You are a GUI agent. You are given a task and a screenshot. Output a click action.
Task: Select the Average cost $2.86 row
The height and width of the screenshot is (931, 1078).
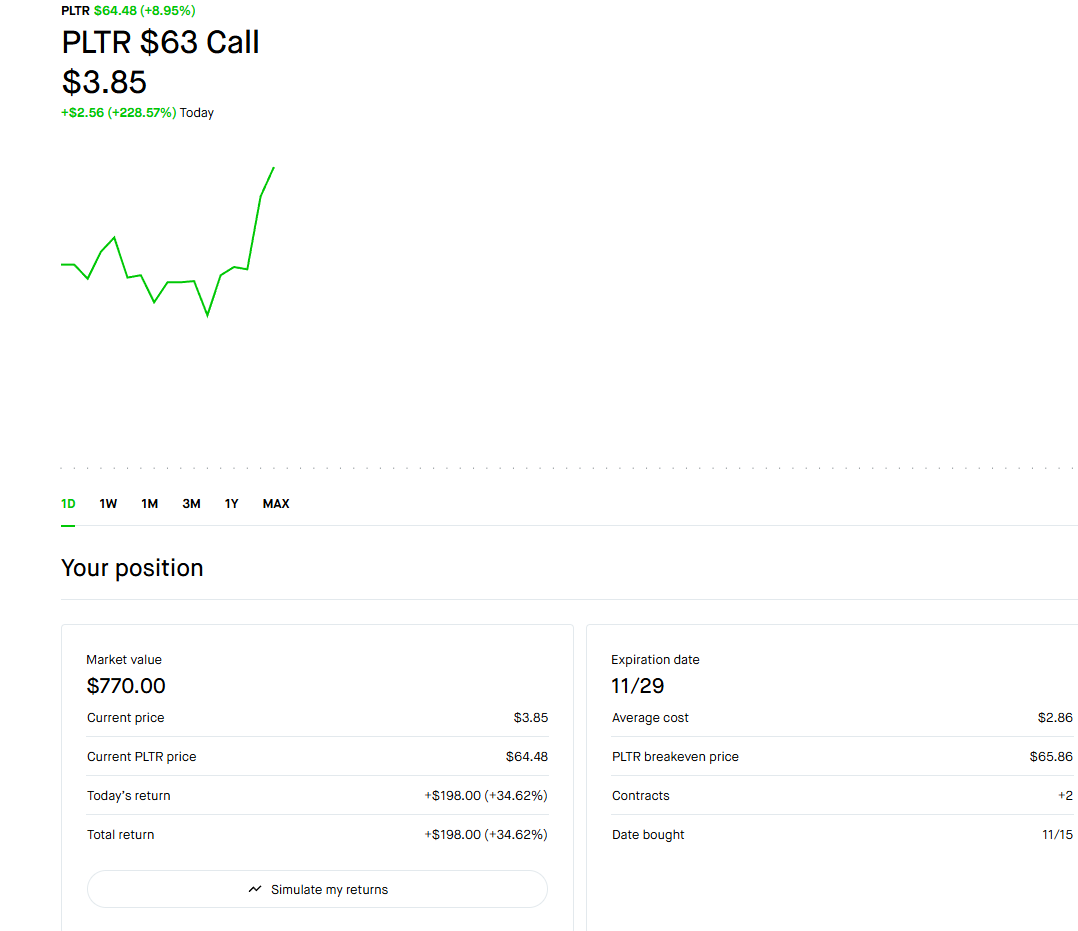[840, 717]
